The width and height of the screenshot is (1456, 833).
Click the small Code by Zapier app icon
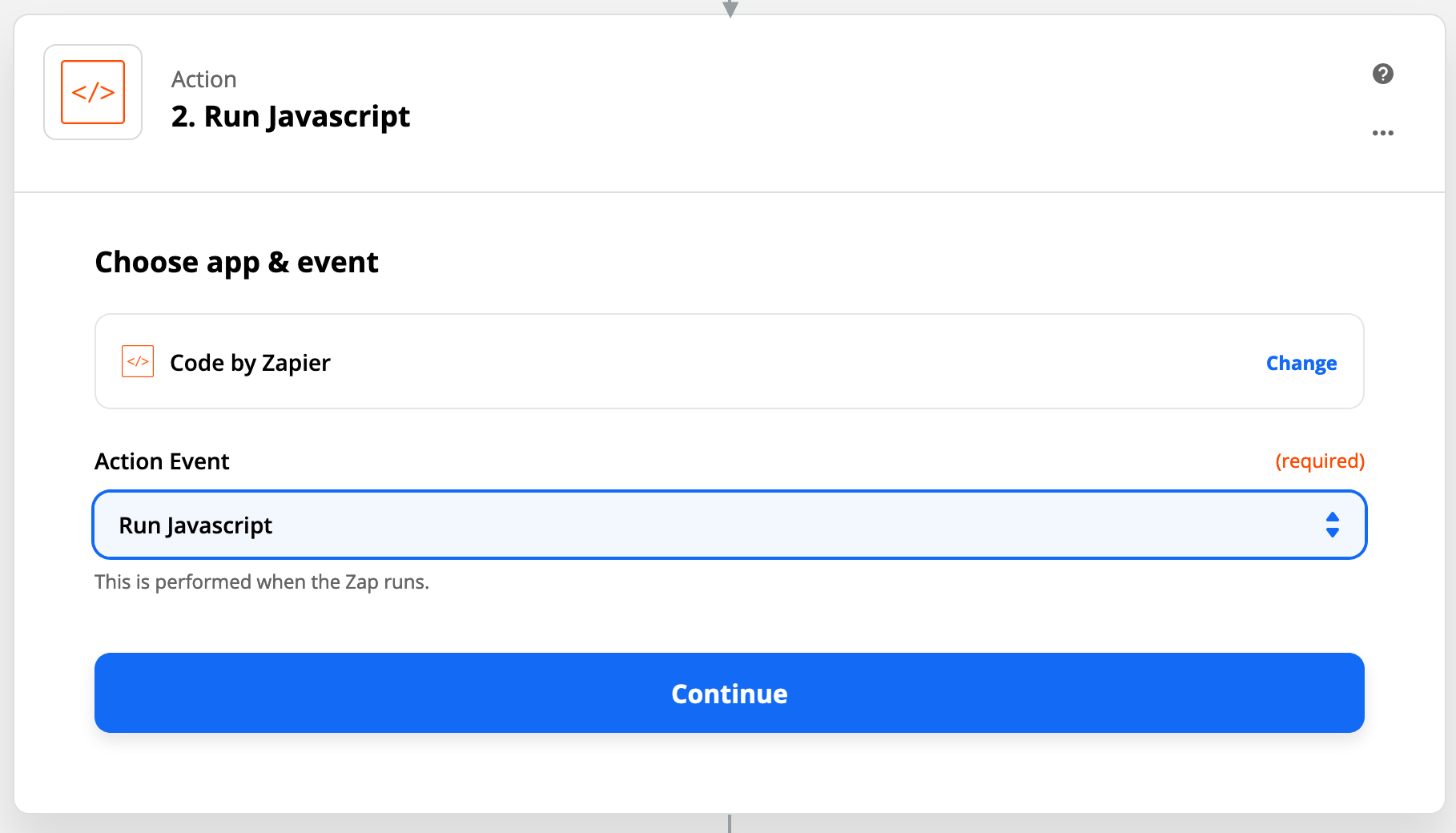pos(138,362)
